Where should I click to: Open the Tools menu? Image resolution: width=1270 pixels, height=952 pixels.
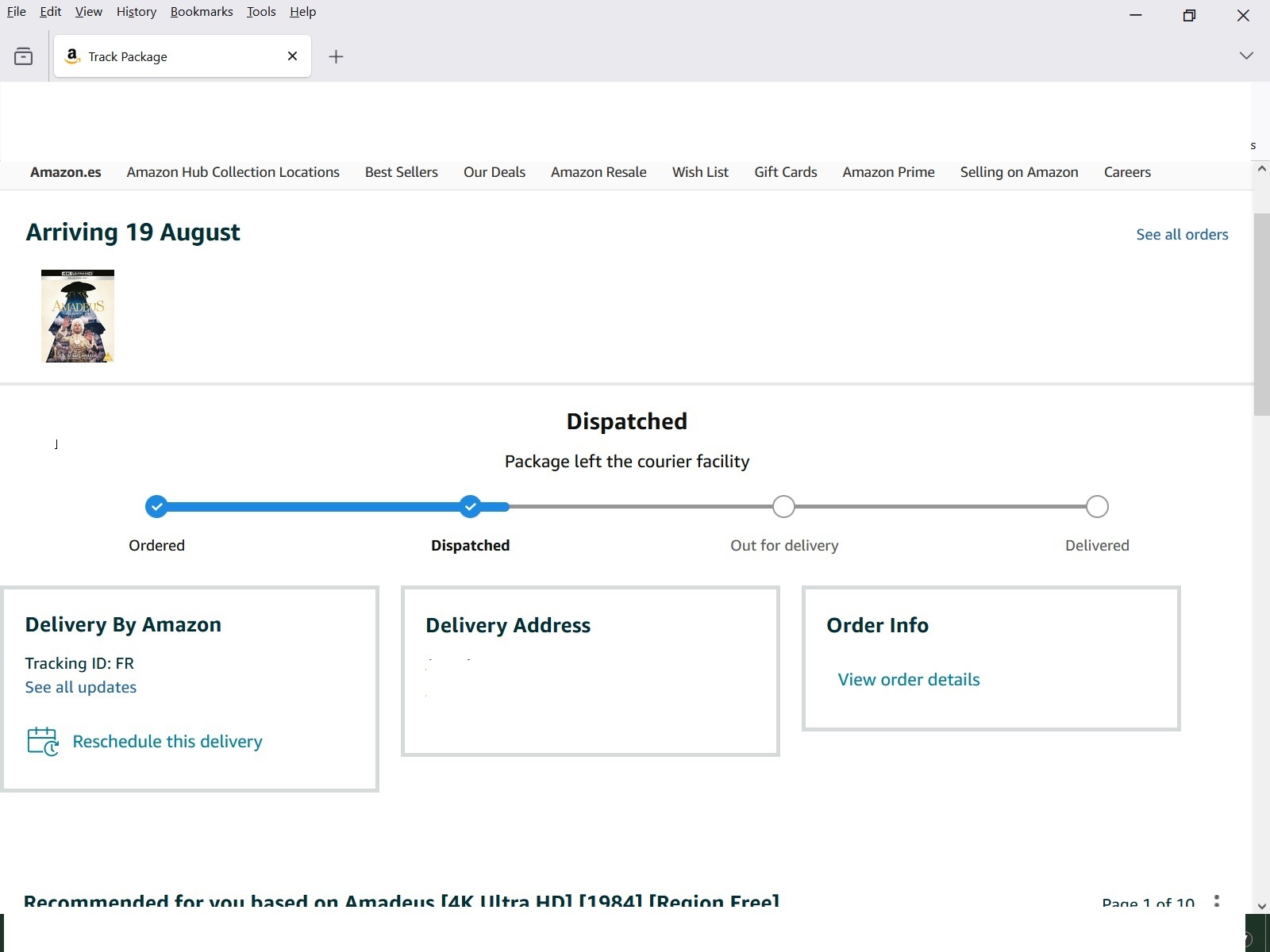point(261,12)
